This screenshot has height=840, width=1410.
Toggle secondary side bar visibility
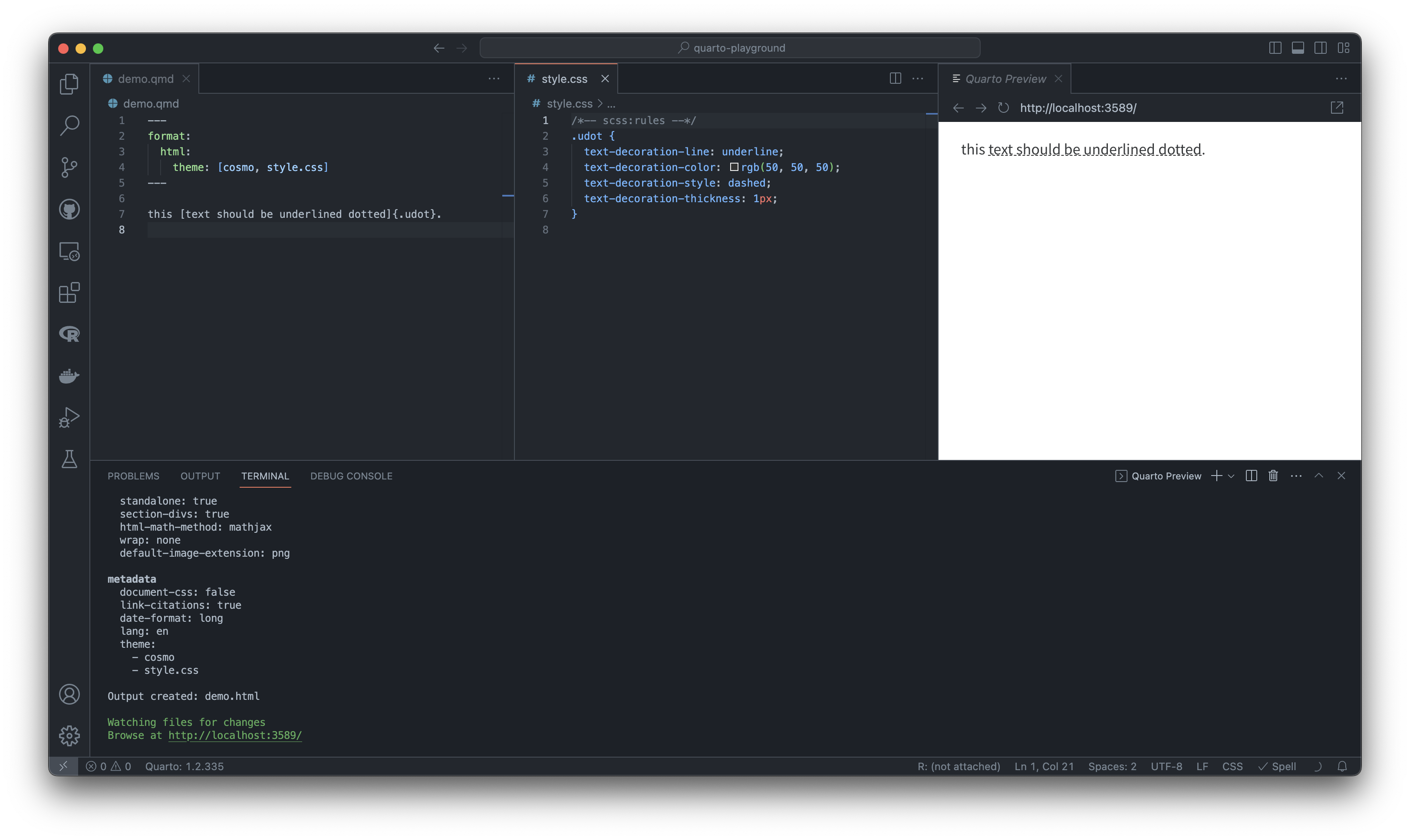pos(1321,48)
